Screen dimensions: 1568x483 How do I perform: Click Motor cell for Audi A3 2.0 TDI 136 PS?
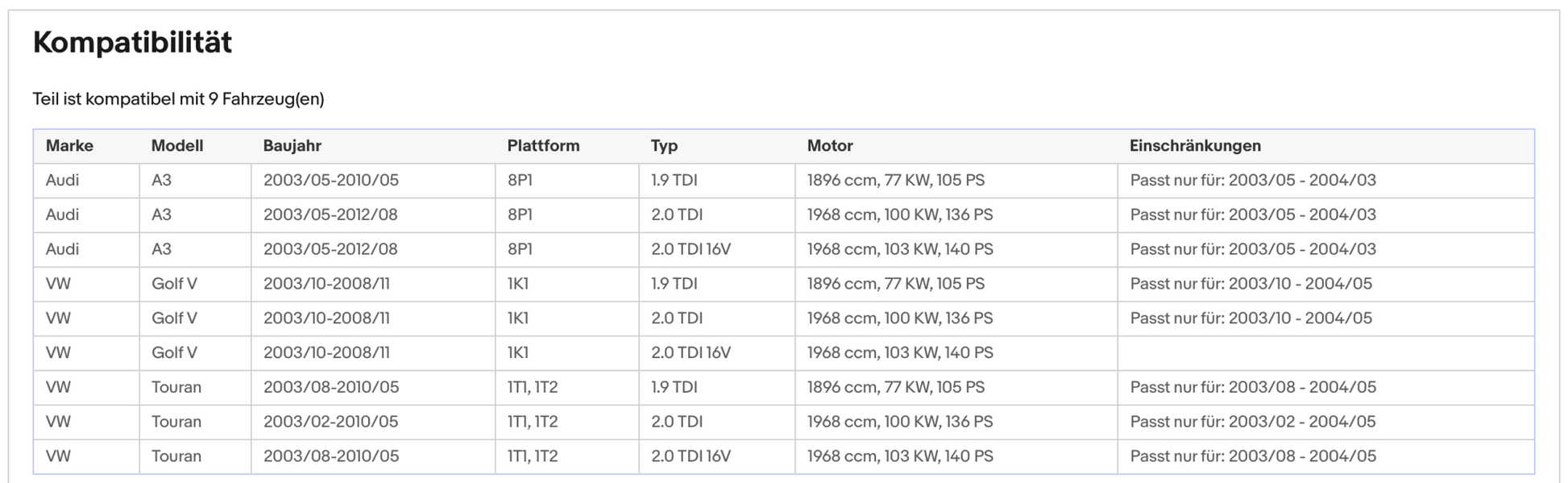tap(899, 215)
